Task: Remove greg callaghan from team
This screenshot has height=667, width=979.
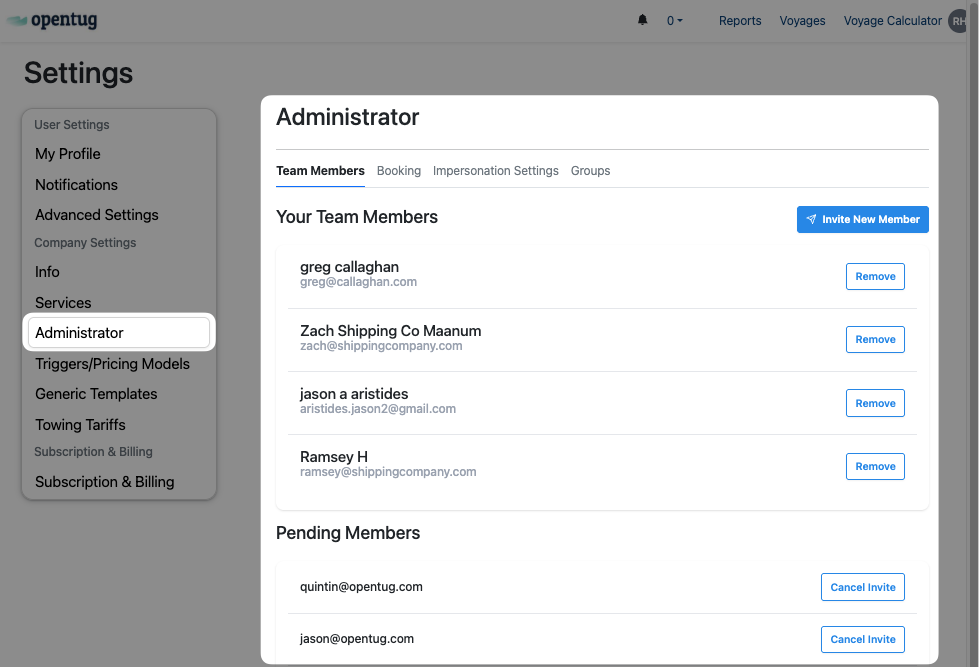Action: [875, 276]
